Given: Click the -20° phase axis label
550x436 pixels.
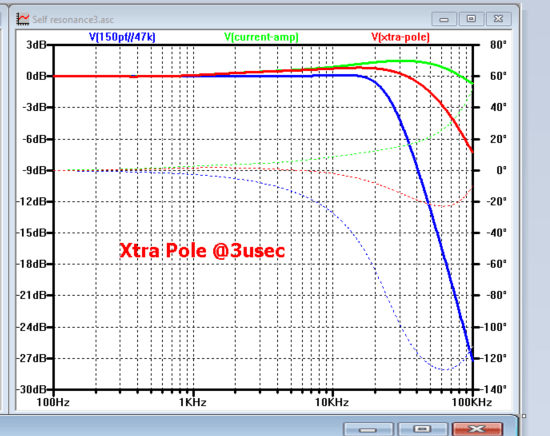Looking at the screenshot, I should 497,202.
